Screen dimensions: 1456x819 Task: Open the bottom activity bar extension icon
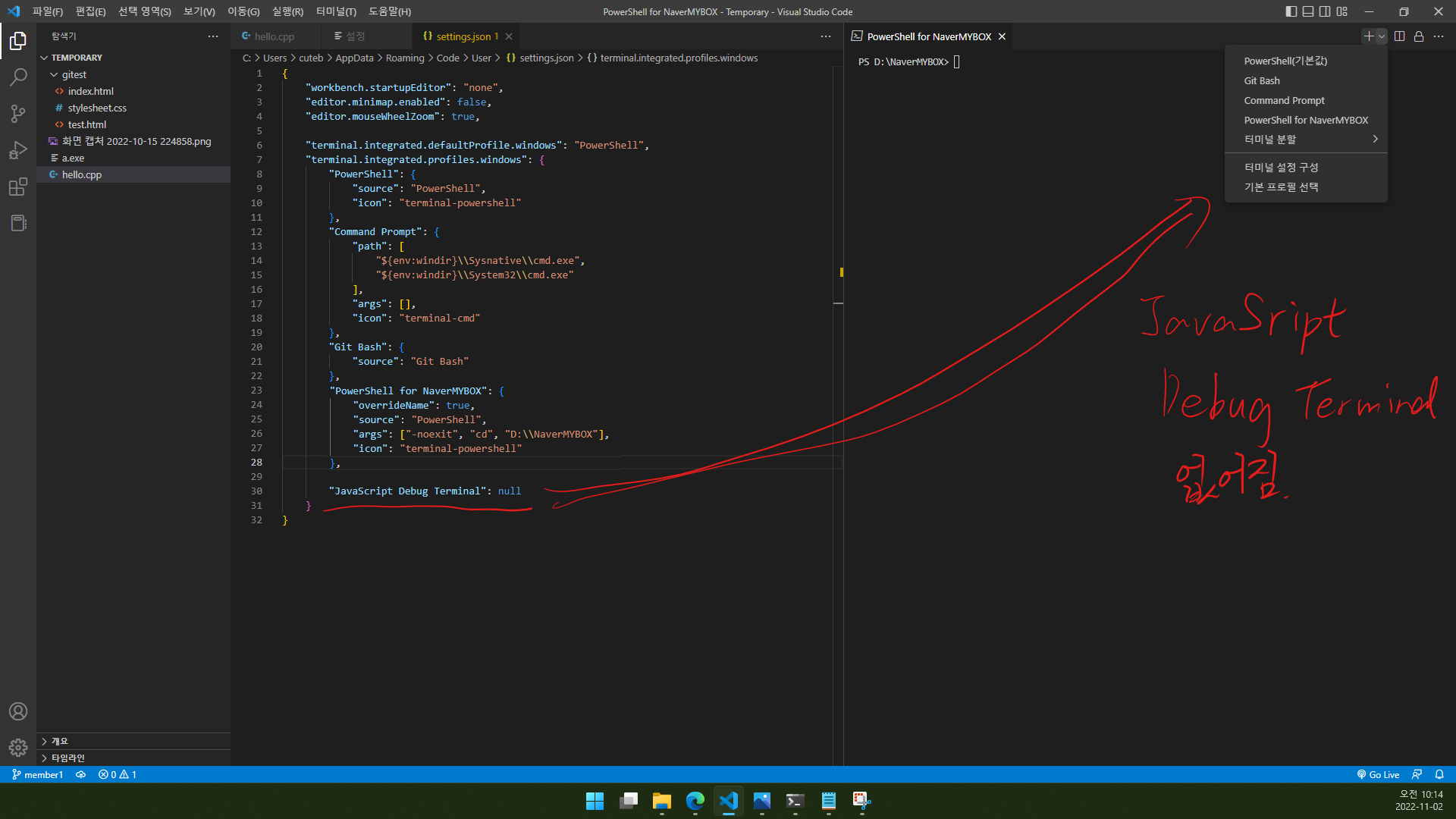18,223
